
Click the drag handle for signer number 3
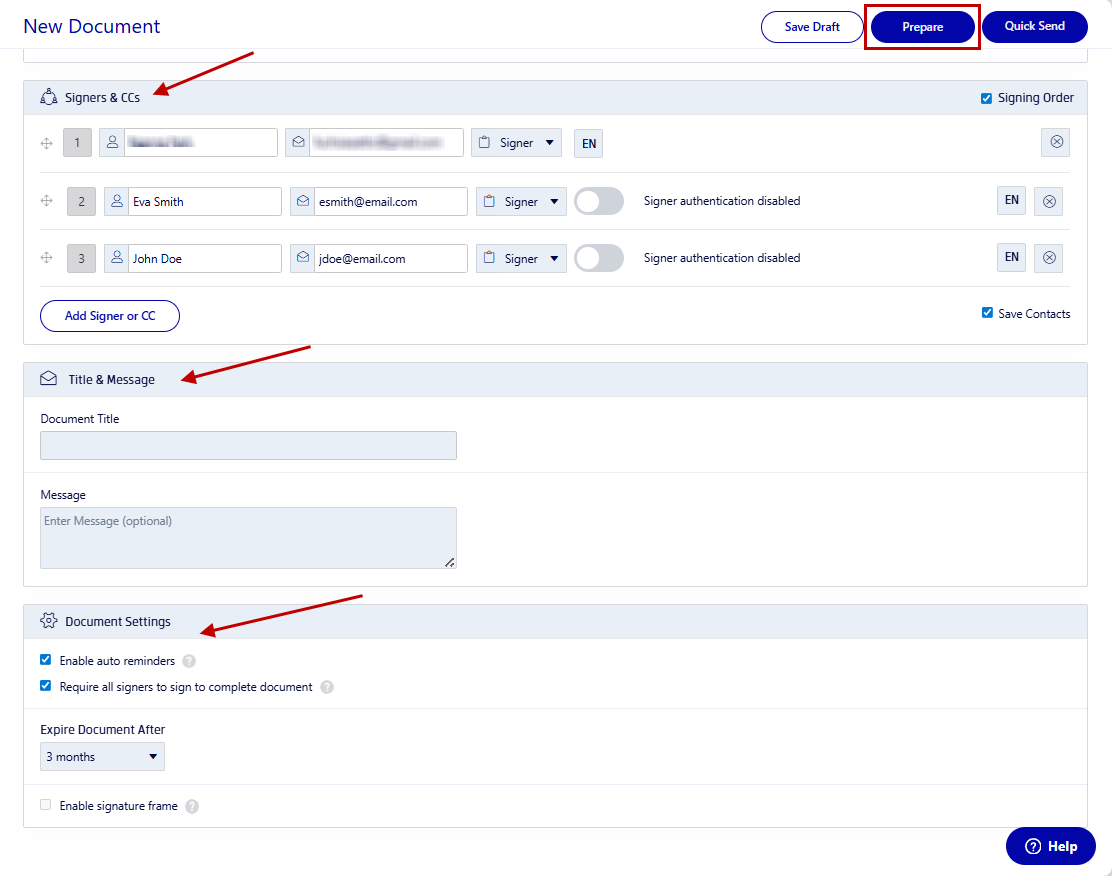tap(46, 258)
